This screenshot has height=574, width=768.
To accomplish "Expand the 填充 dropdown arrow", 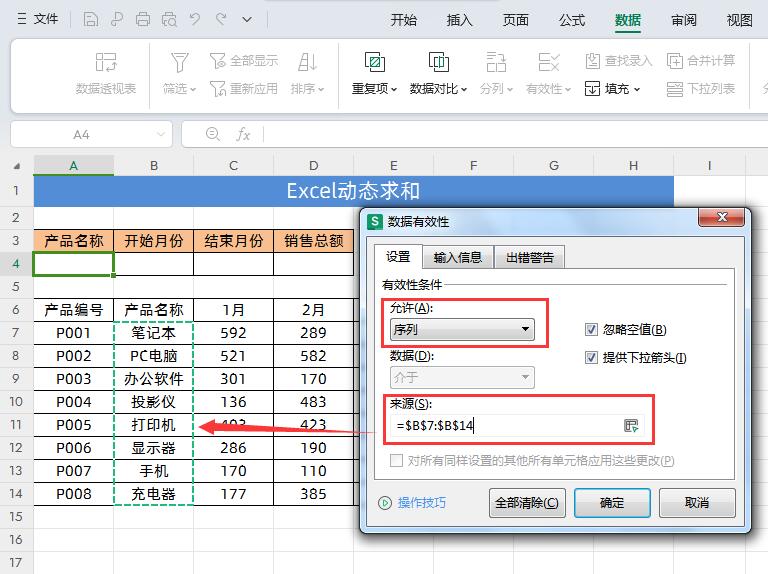I will click(x=637, y=89).
